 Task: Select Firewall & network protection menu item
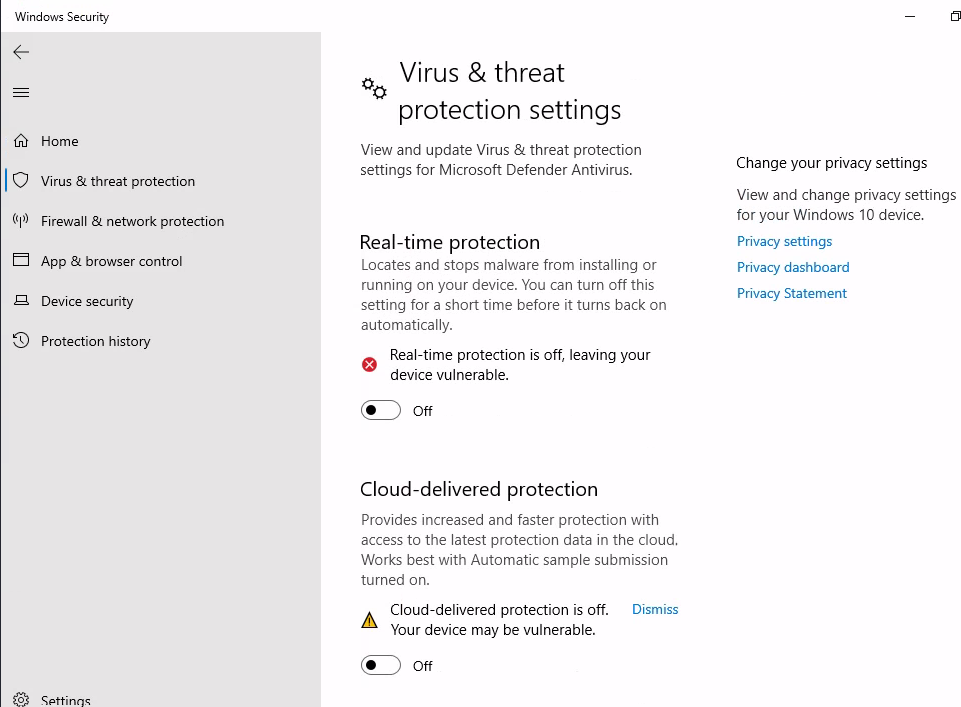tap(132, 221)
